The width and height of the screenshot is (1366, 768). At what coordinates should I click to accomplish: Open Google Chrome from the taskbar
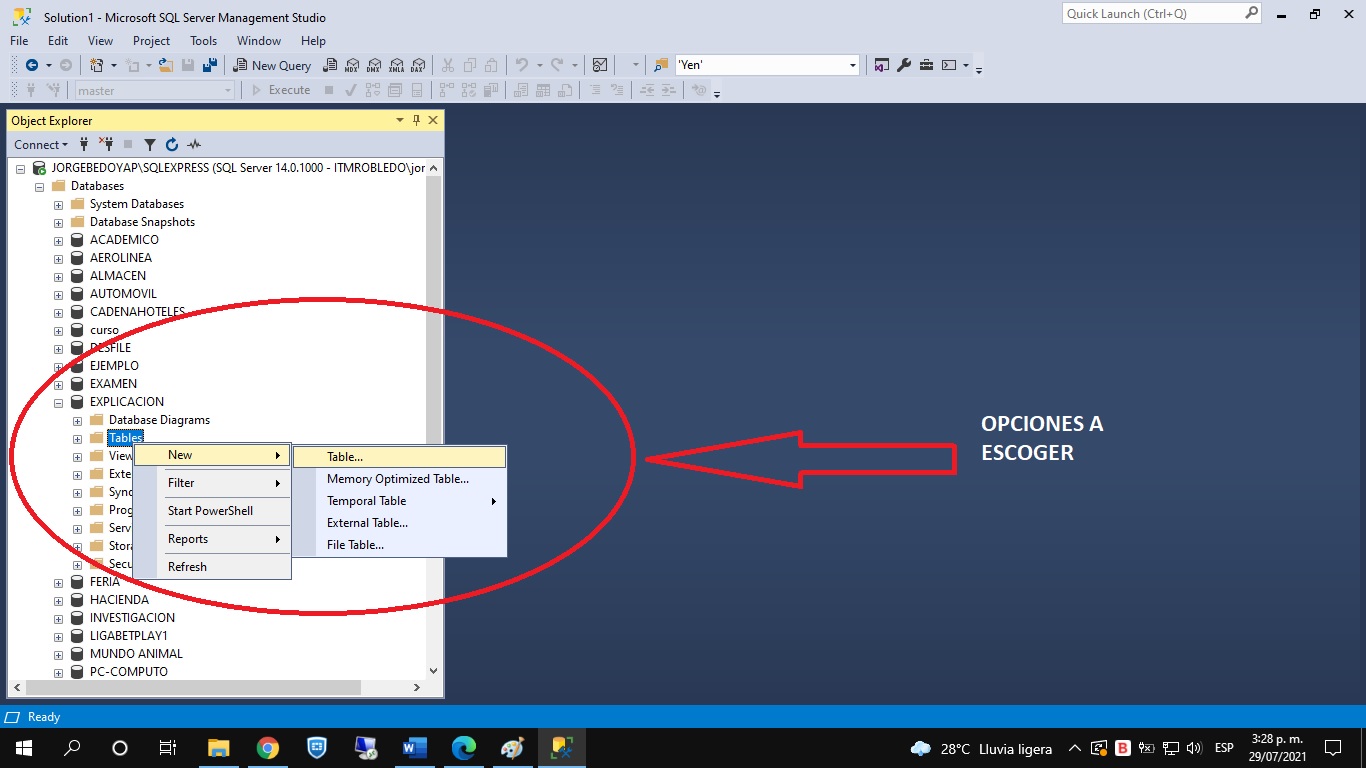(x=267, y=748)
